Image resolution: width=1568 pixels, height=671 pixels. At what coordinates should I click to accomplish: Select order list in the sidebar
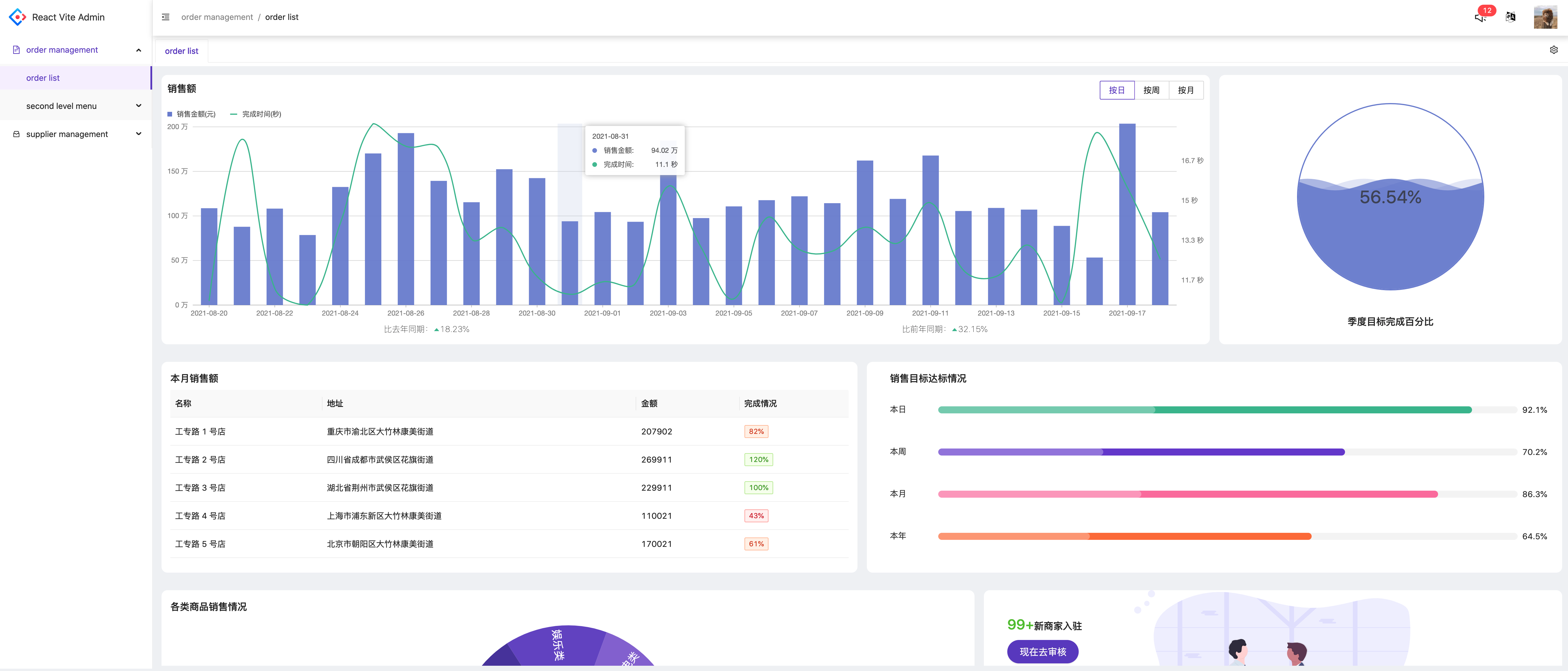(x=43, y=78)
